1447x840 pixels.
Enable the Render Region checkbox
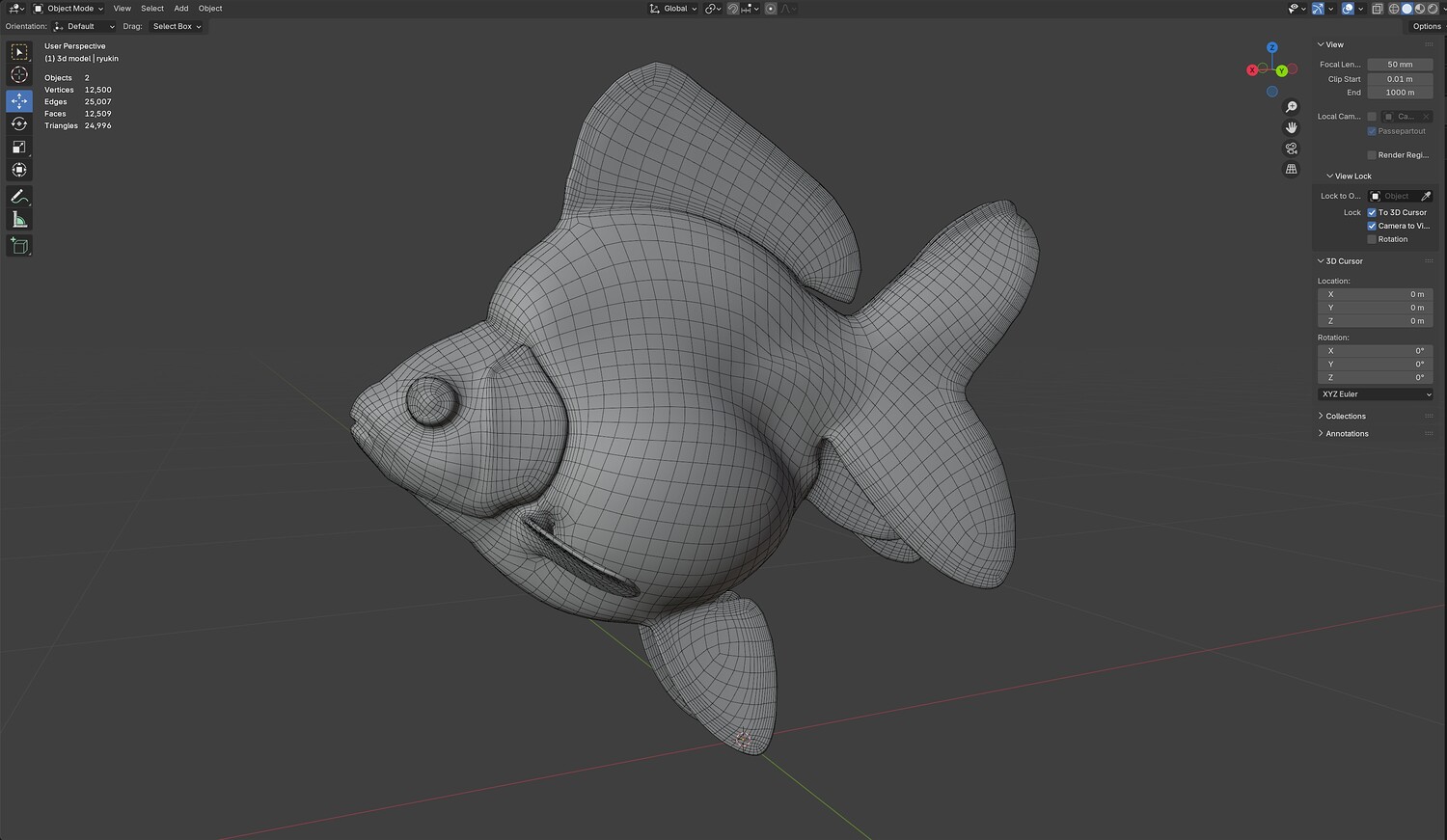click(x=1372, y=155)
